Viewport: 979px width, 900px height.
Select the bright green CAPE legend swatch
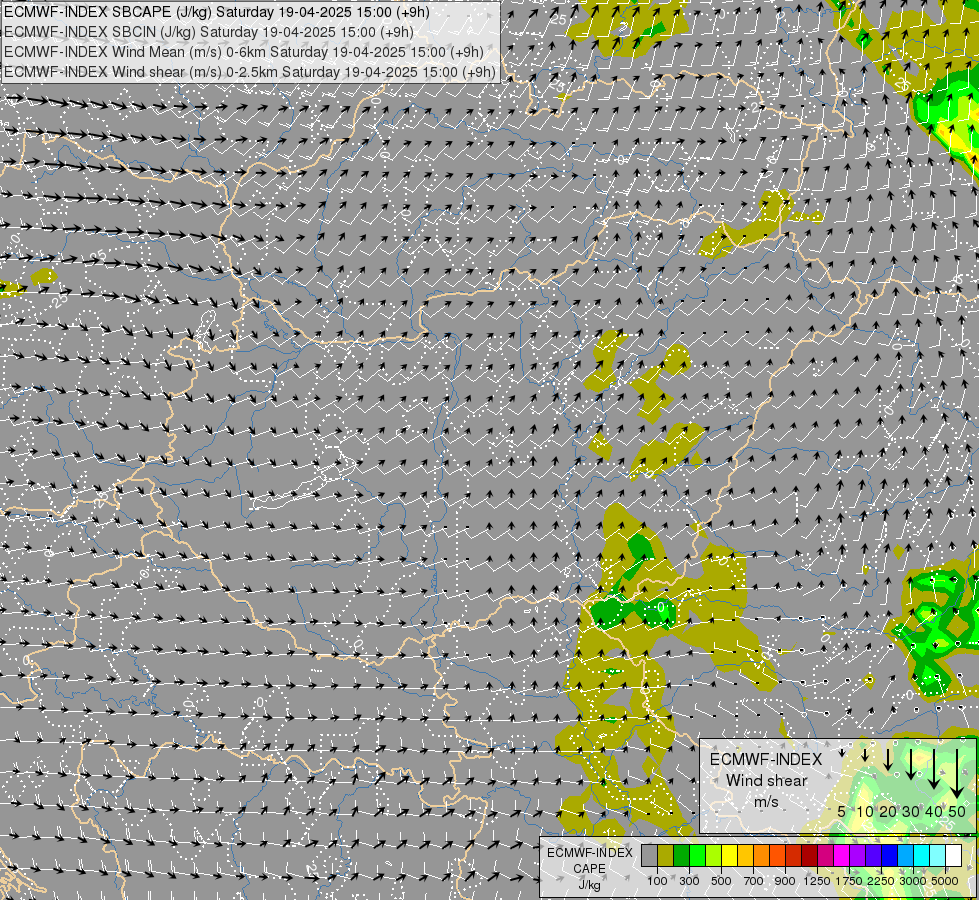click(697, 855)
